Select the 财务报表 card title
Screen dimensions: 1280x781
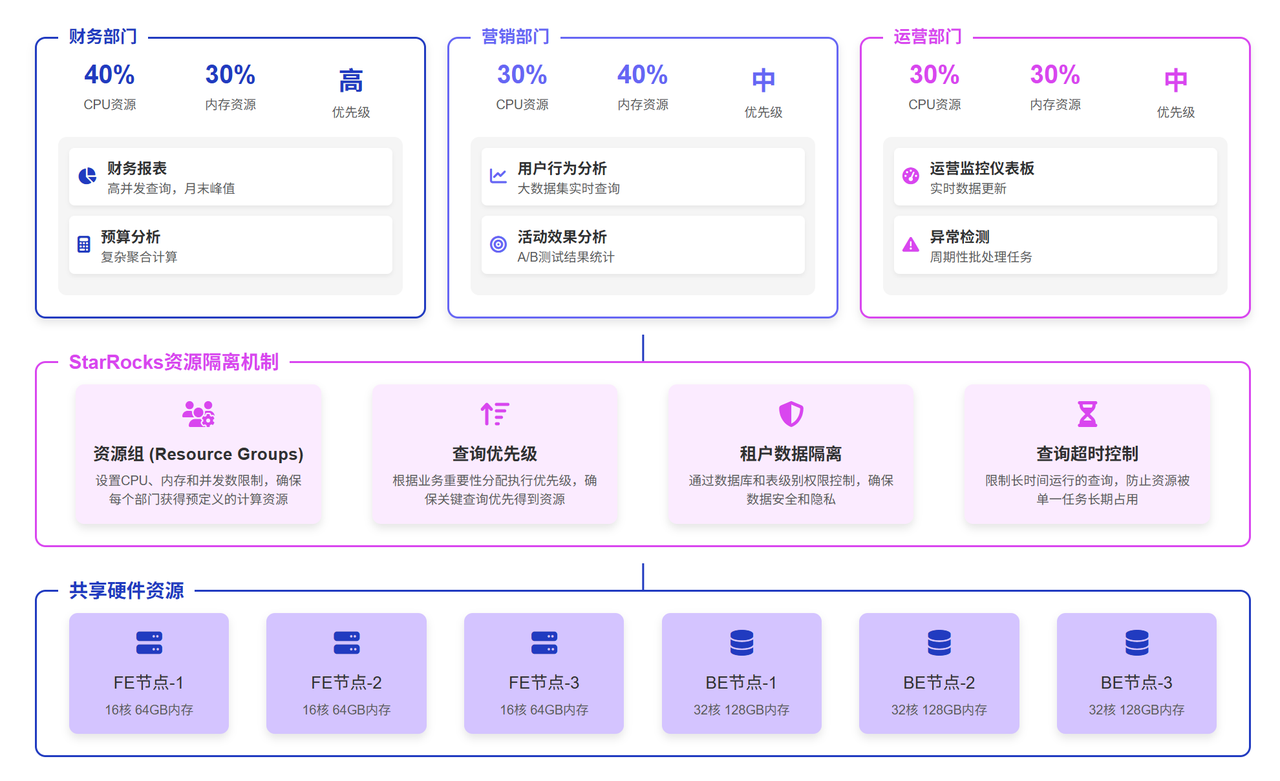click(137, 168)
